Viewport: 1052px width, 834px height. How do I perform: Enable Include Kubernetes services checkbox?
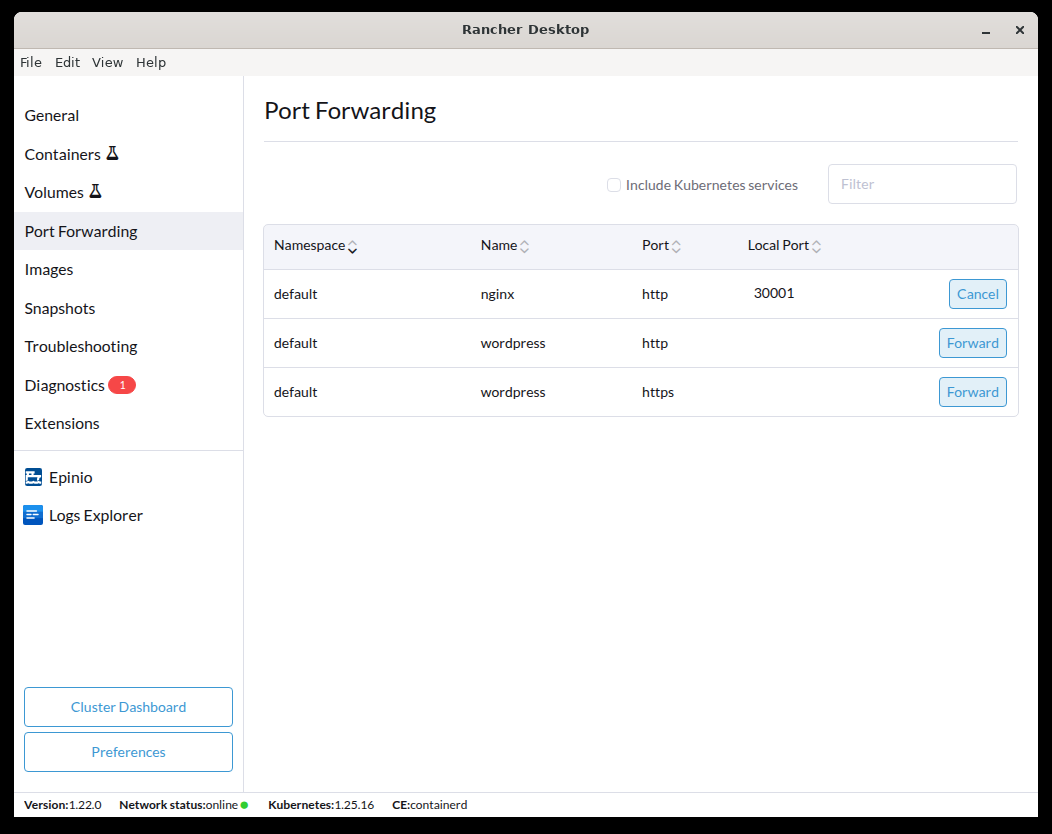(x=614, y=185)
